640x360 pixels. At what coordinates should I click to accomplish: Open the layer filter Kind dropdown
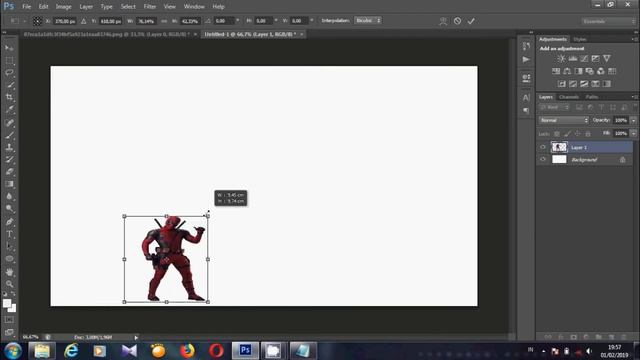pyautogui.click(x=554, y=107)
